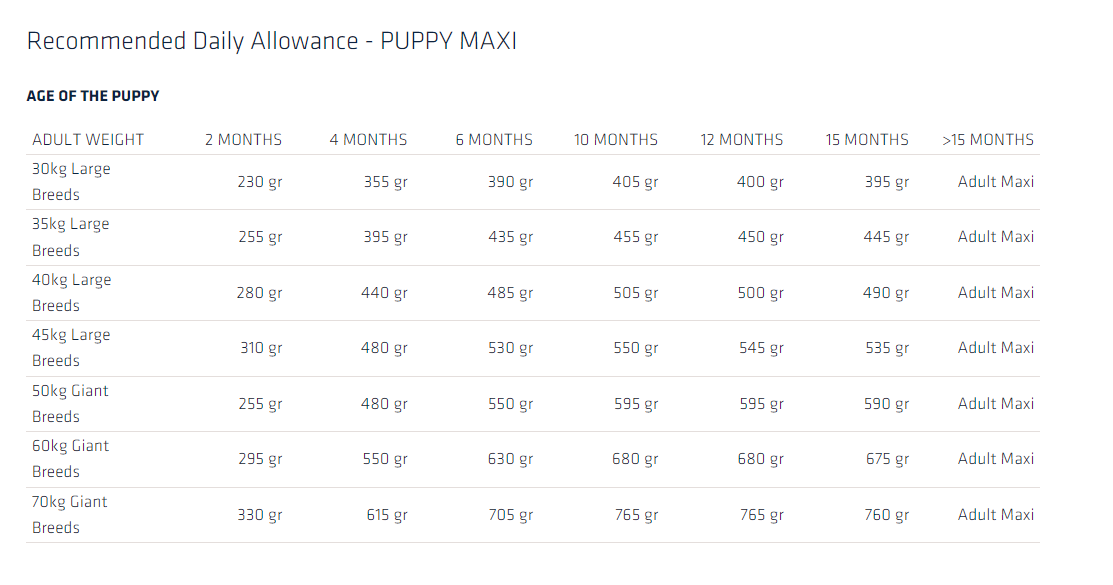Select the '45kg Large Breeds' row label
The height and width of the screenshot is (585, 1113).
(71, 348)
